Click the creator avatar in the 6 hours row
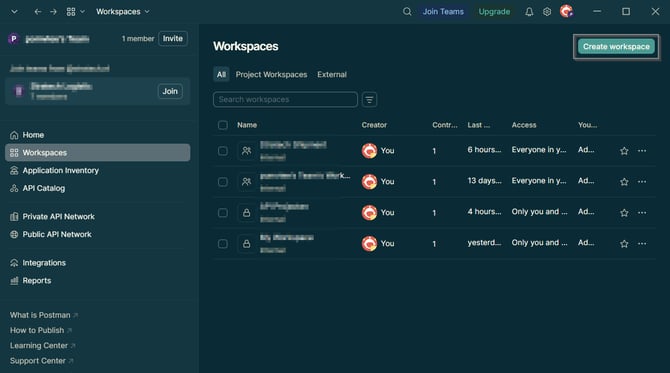The height and width of the screenshot is (373, 670). (x=369, y=151)
